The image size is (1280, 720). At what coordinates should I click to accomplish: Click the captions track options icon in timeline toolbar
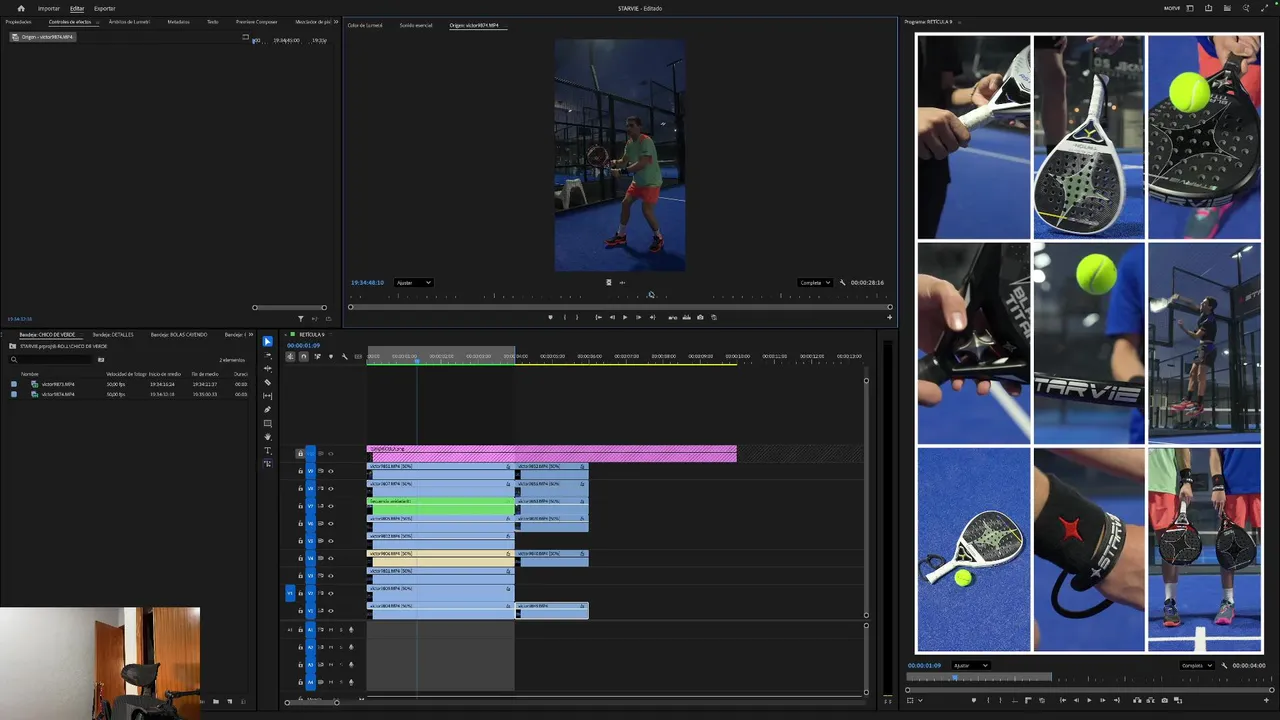(358, 357)
